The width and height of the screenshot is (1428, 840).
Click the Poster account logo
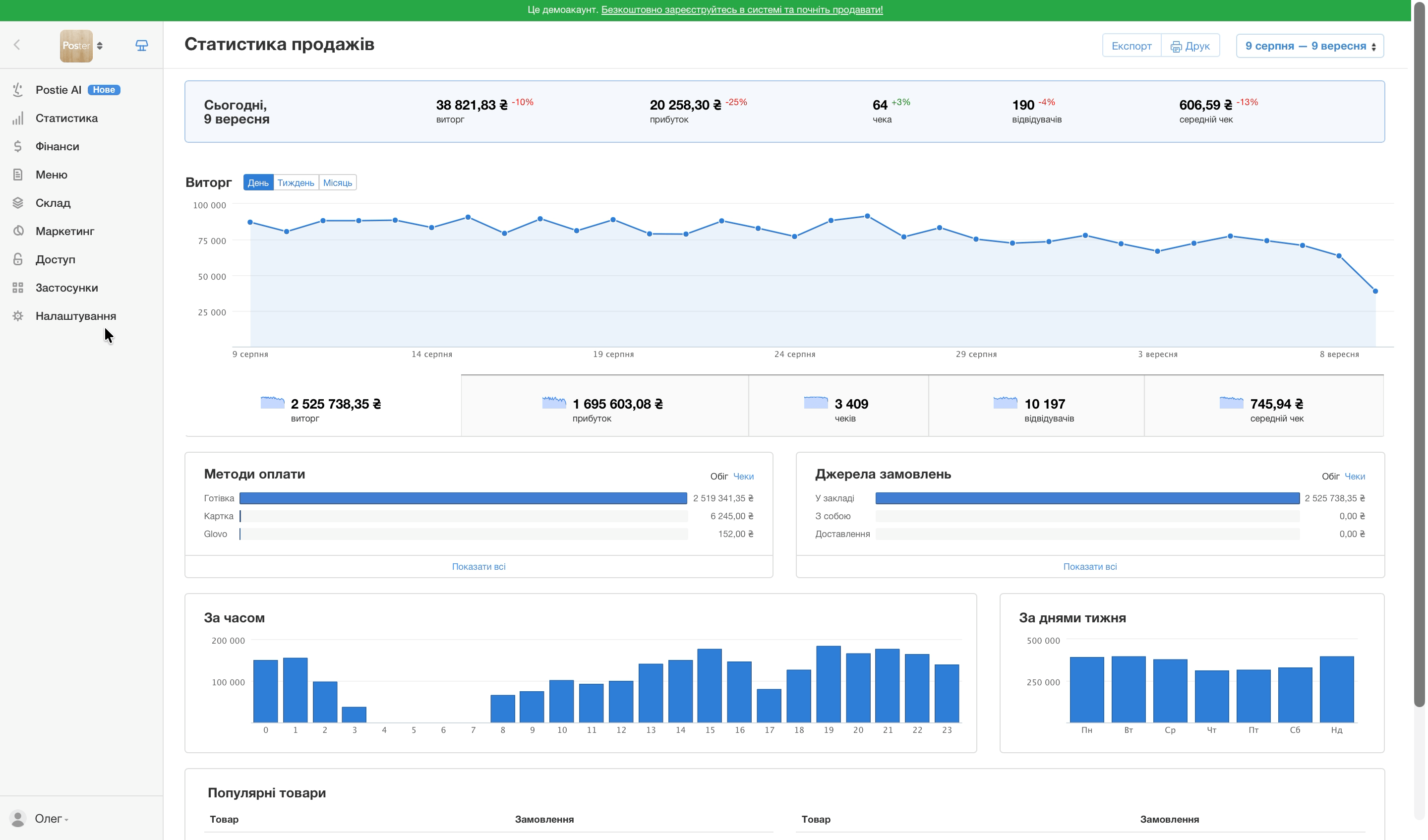click(76, 46)
